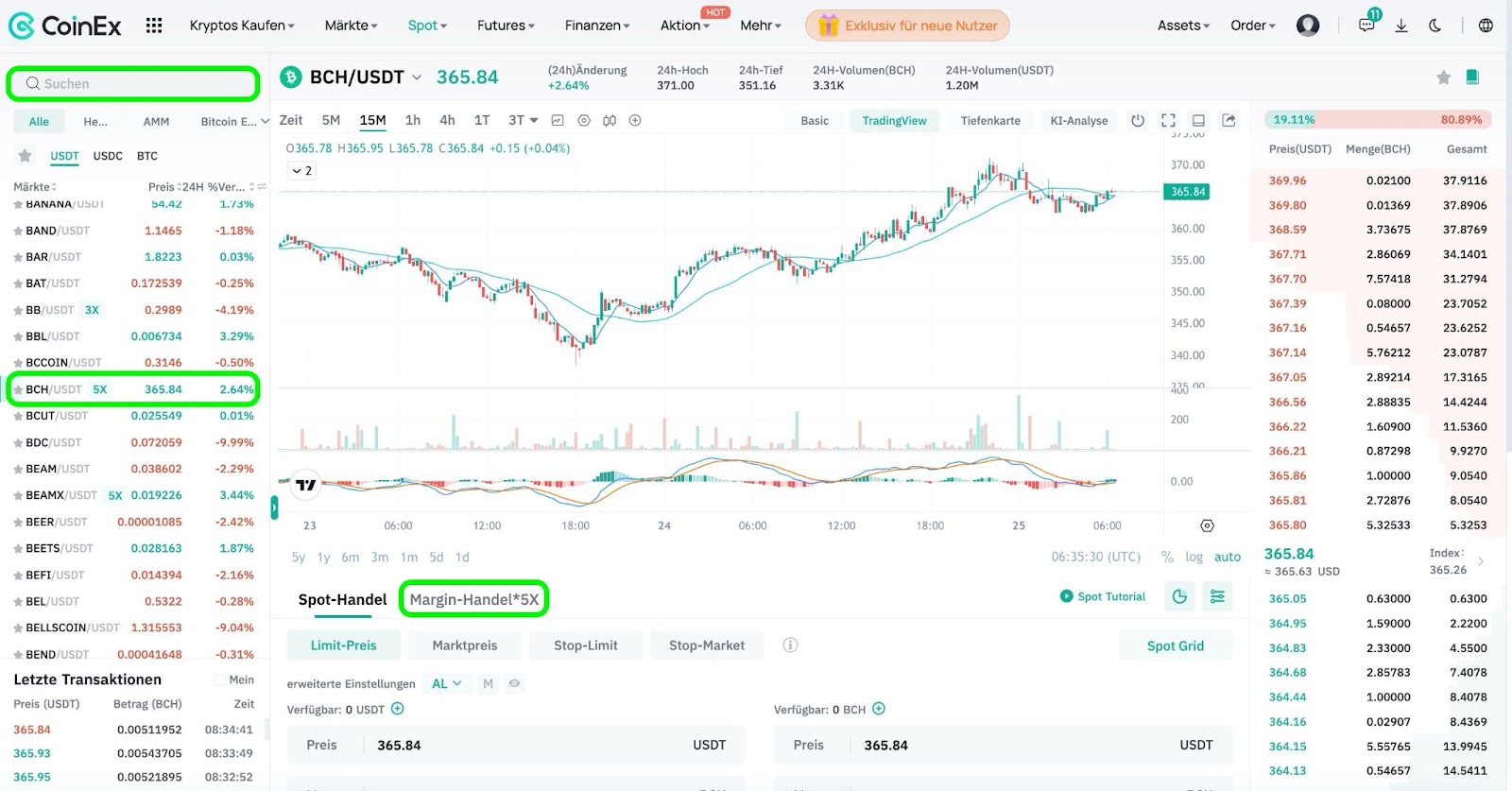Click the Suchen search field

(x=133, y=83)
